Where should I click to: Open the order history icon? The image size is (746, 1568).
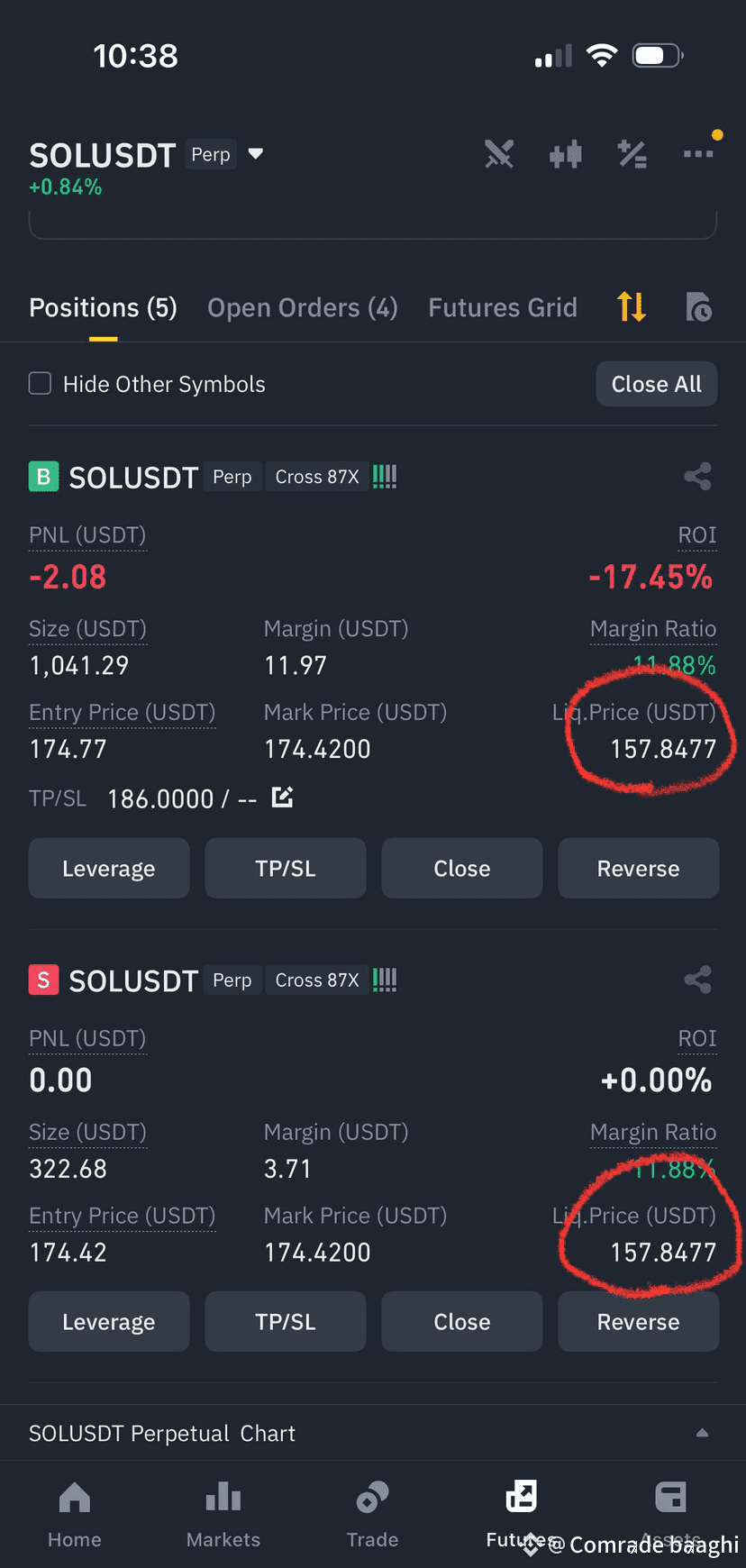click(x=698, y=307)
